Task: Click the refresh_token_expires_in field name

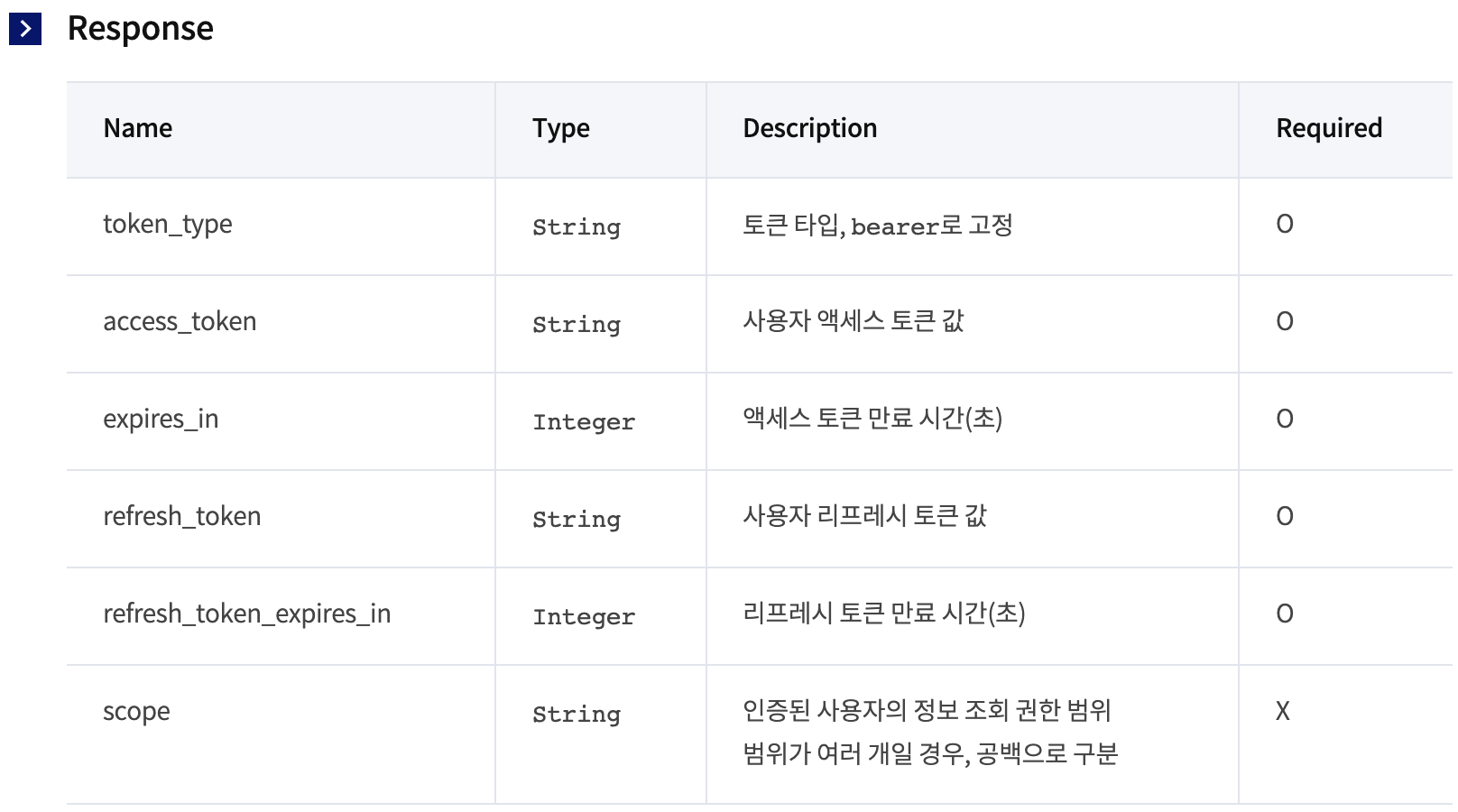Action: 247,614
